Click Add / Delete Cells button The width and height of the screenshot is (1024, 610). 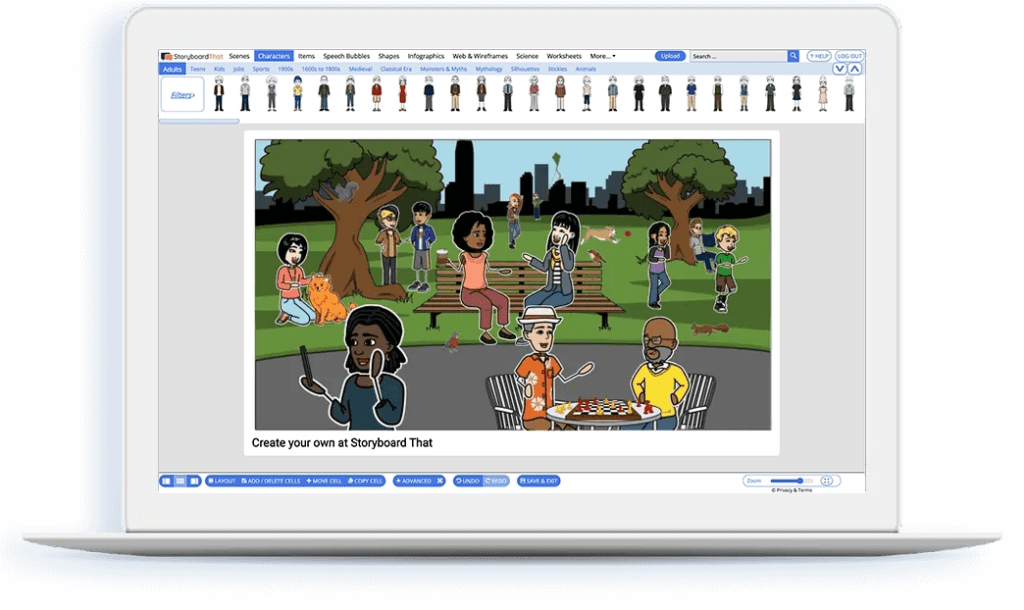pos(271,481)
